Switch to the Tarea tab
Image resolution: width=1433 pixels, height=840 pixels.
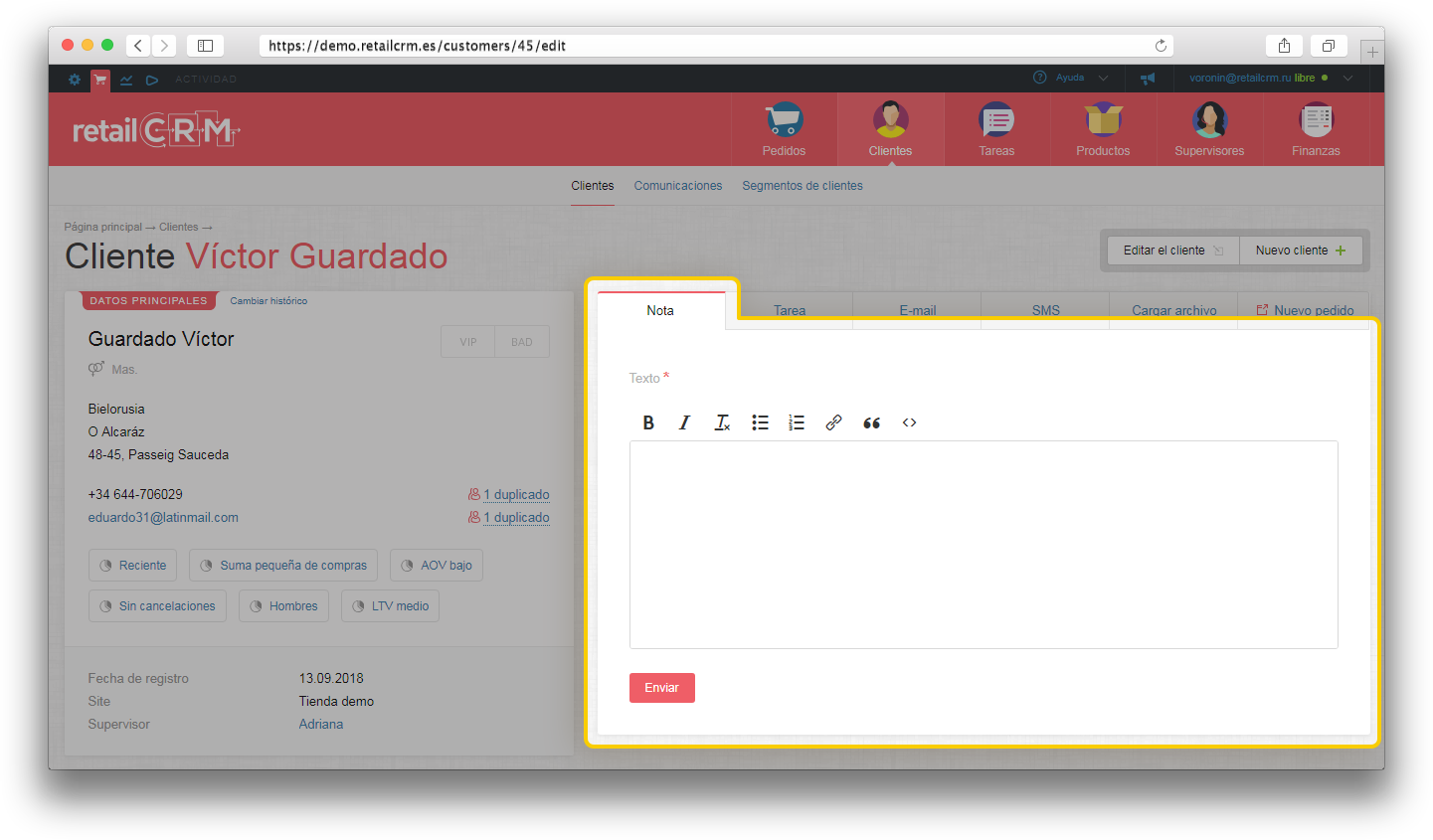[x=790, y=310]
